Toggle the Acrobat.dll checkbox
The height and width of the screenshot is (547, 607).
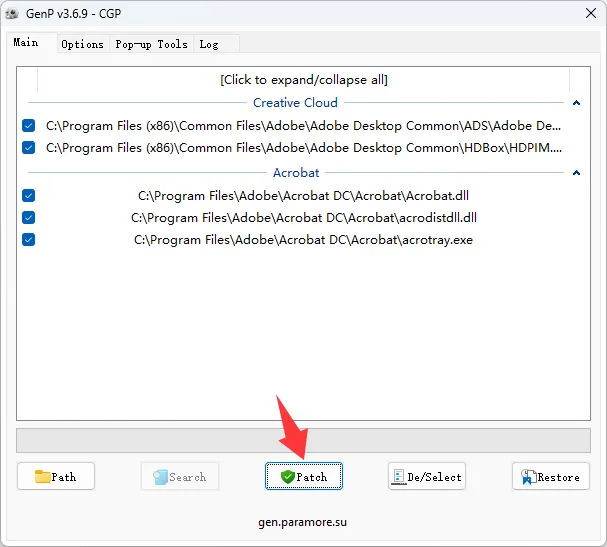pyautogui.click(x=29, y=195)
